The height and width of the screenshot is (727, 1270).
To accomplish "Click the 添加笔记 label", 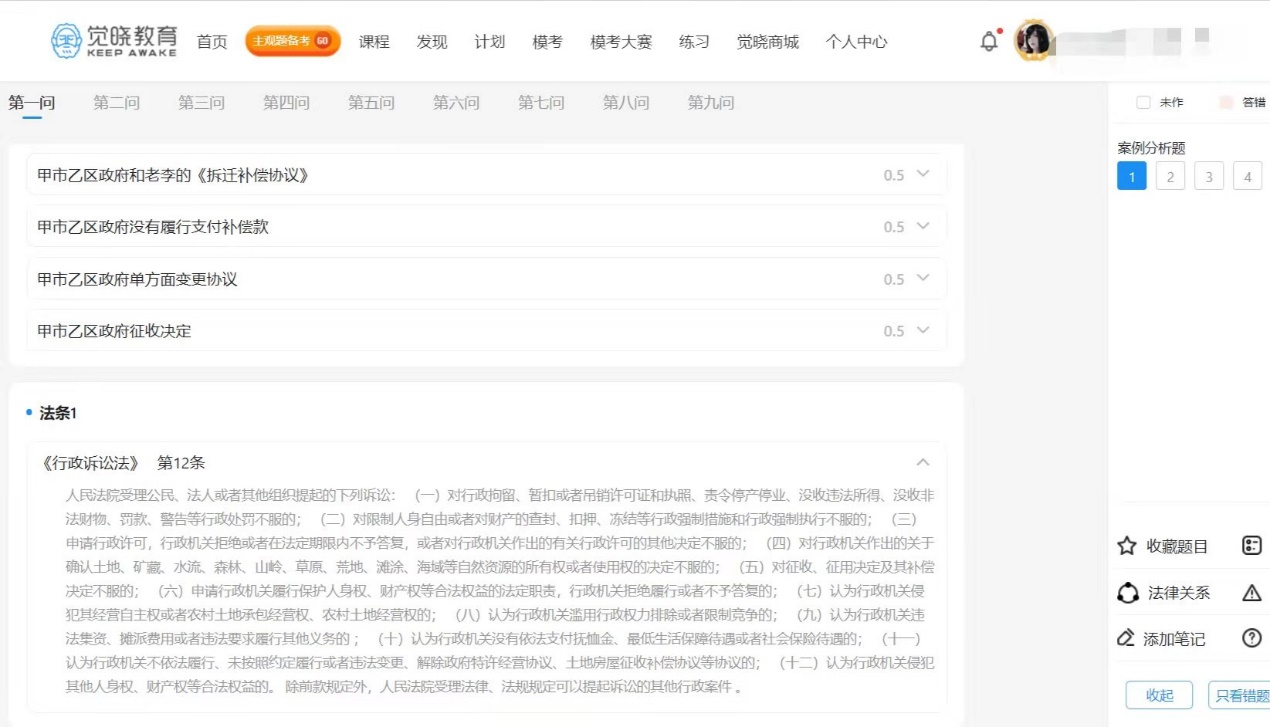I will [1174, 639].
